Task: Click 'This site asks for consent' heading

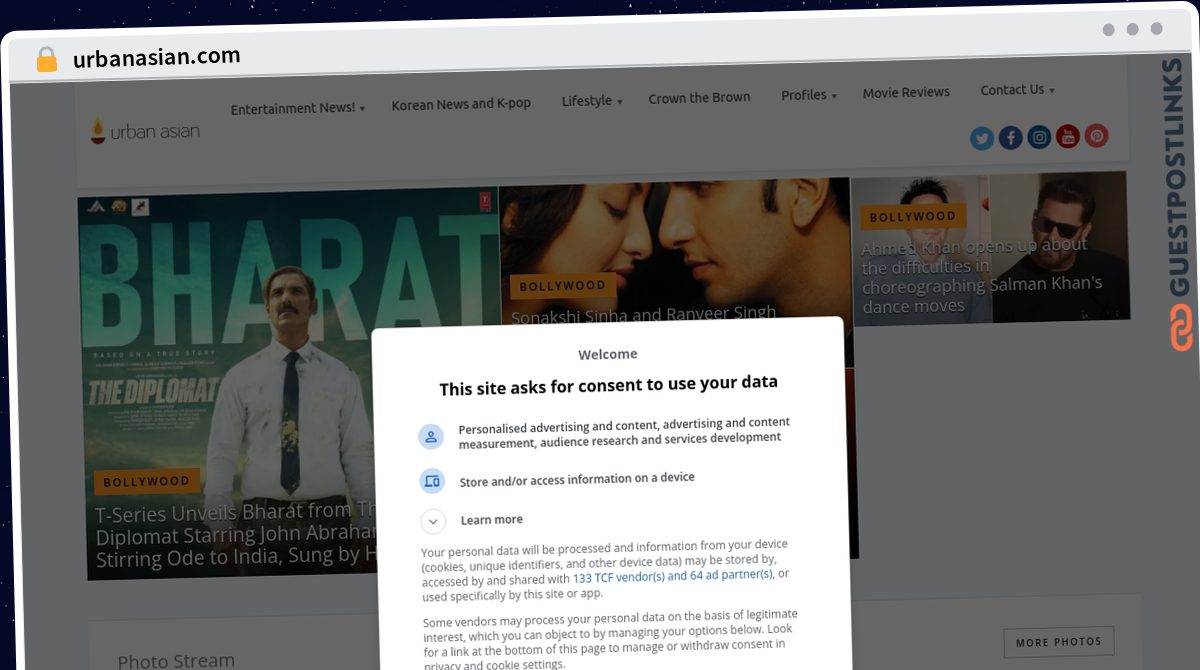Action: click(x=608, y=384)
